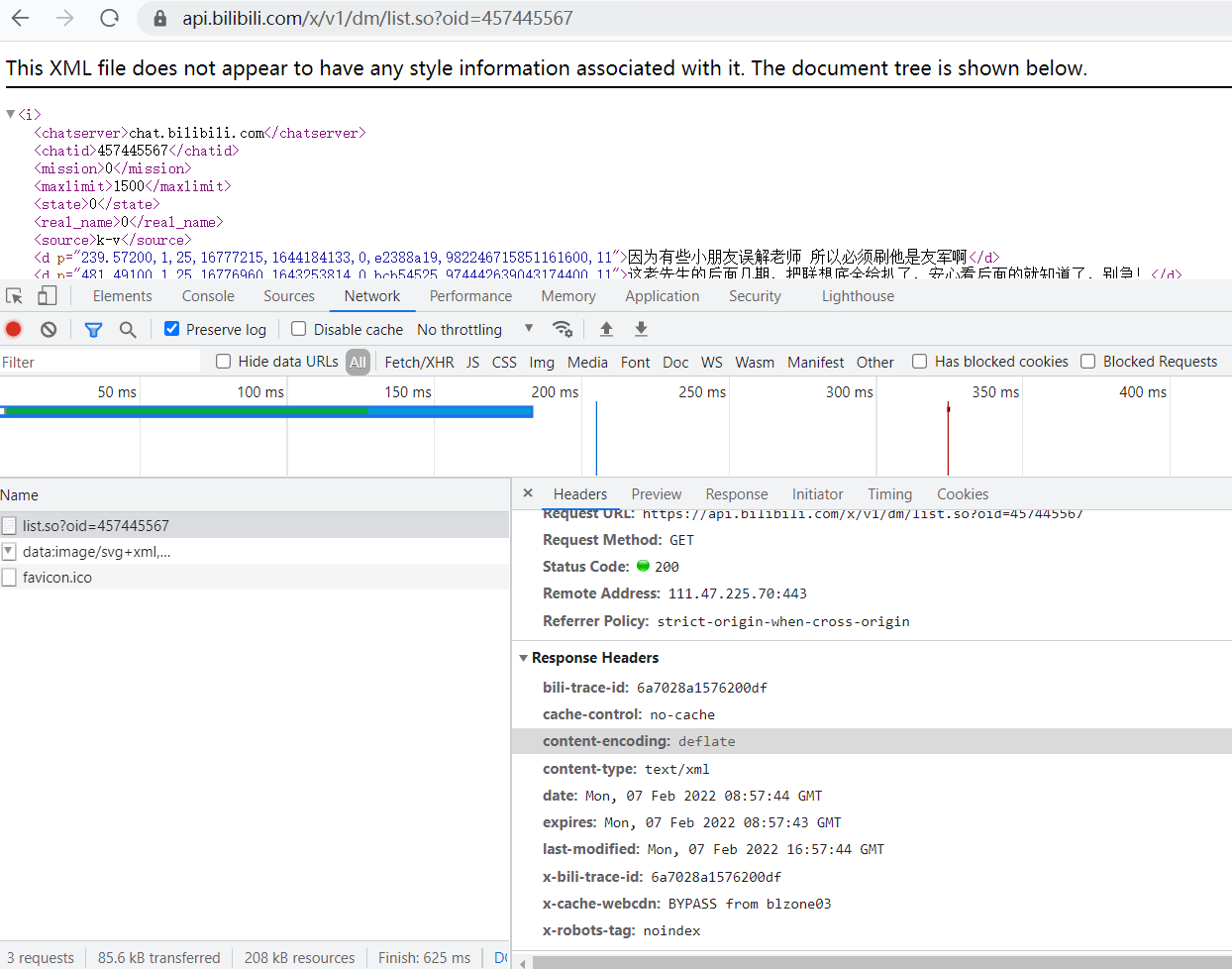This screenshot has width=1232, height=969.
Task: Open network conditions wifi icon
Action: (563, 329)
